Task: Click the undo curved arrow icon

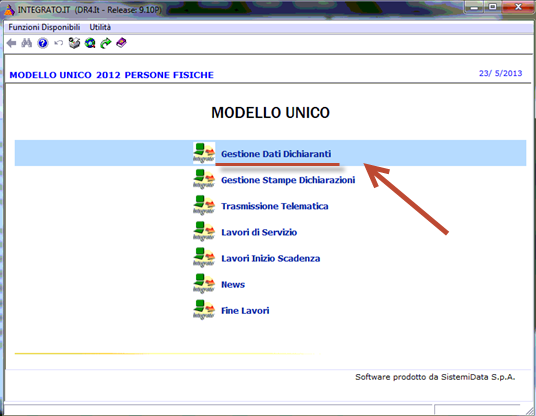Action: click(x=58, y=43)
